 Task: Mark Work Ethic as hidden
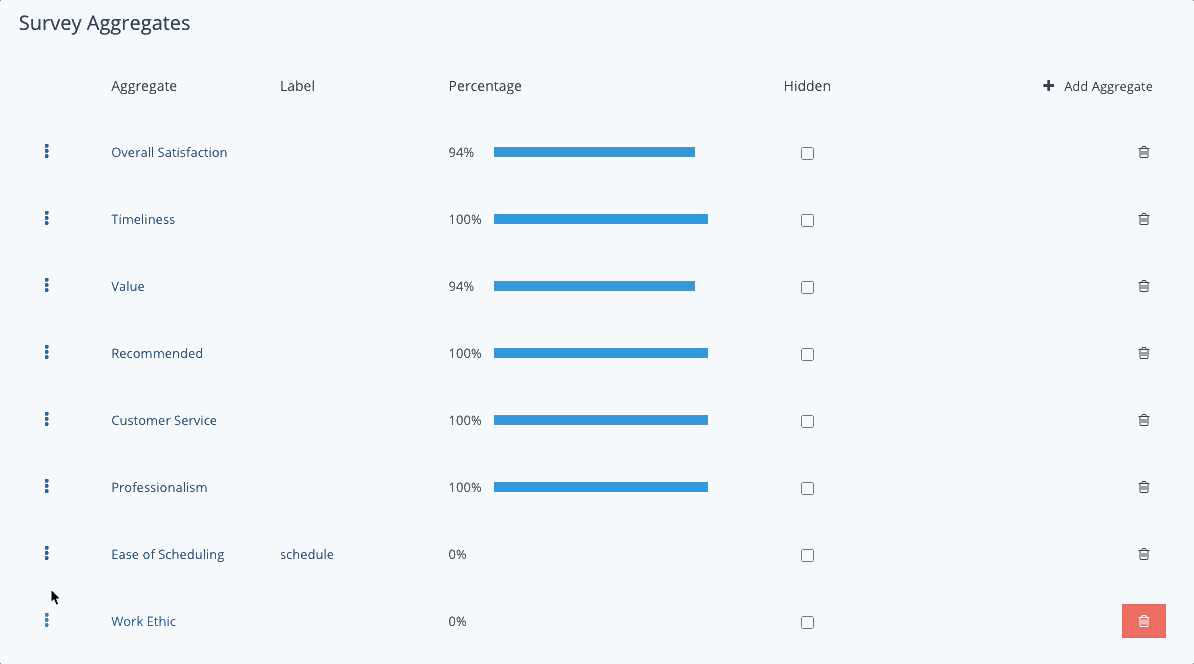point(807,622)
